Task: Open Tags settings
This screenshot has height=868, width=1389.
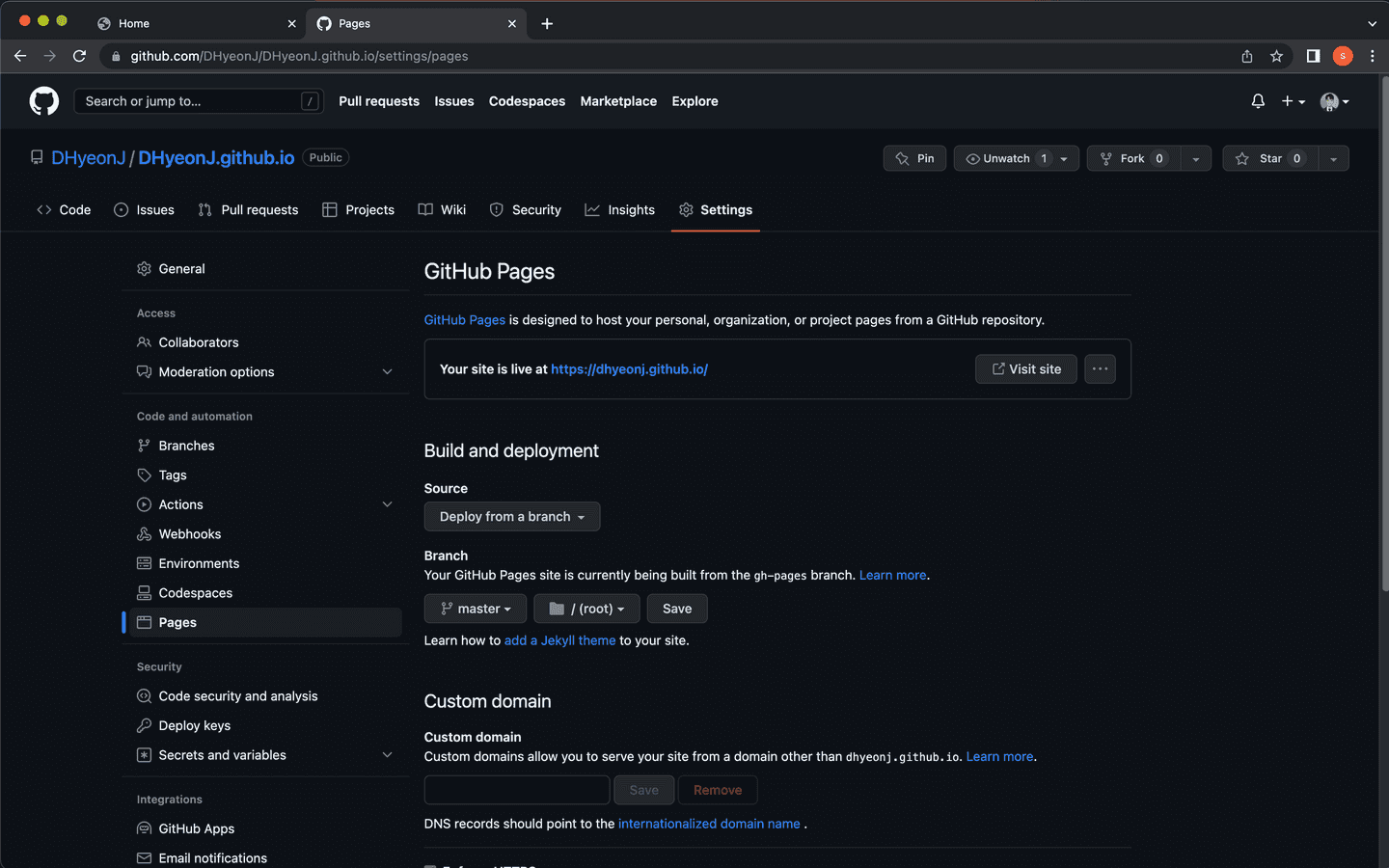Action: (262, 475)
